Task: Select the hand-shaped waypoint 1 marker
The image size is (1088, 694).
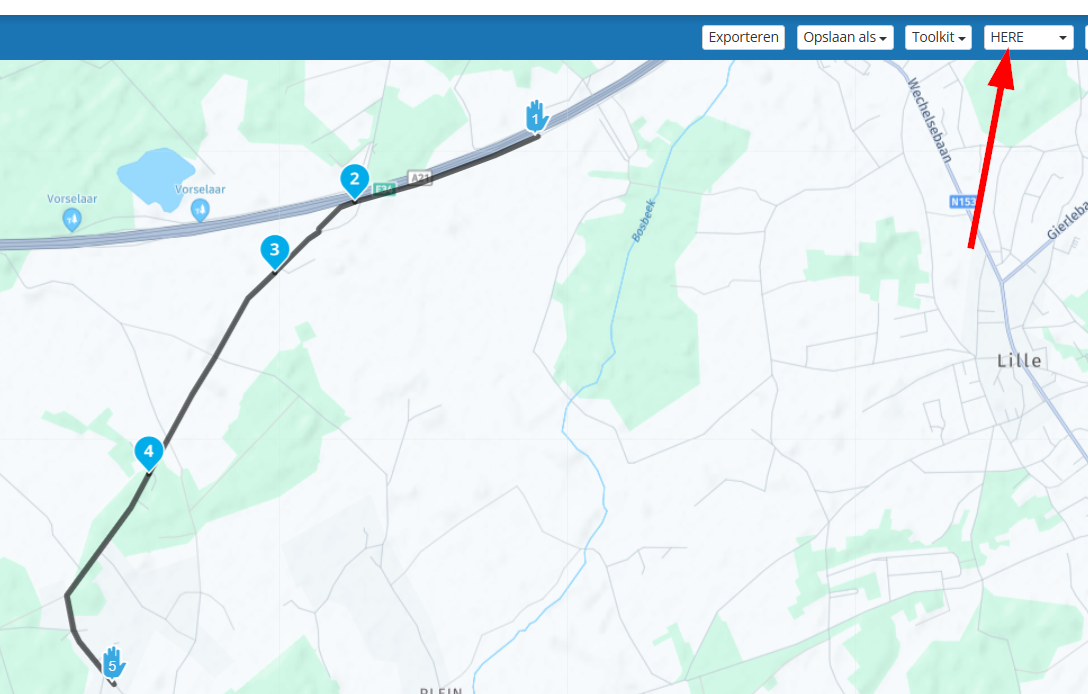Action: [536, 116]
